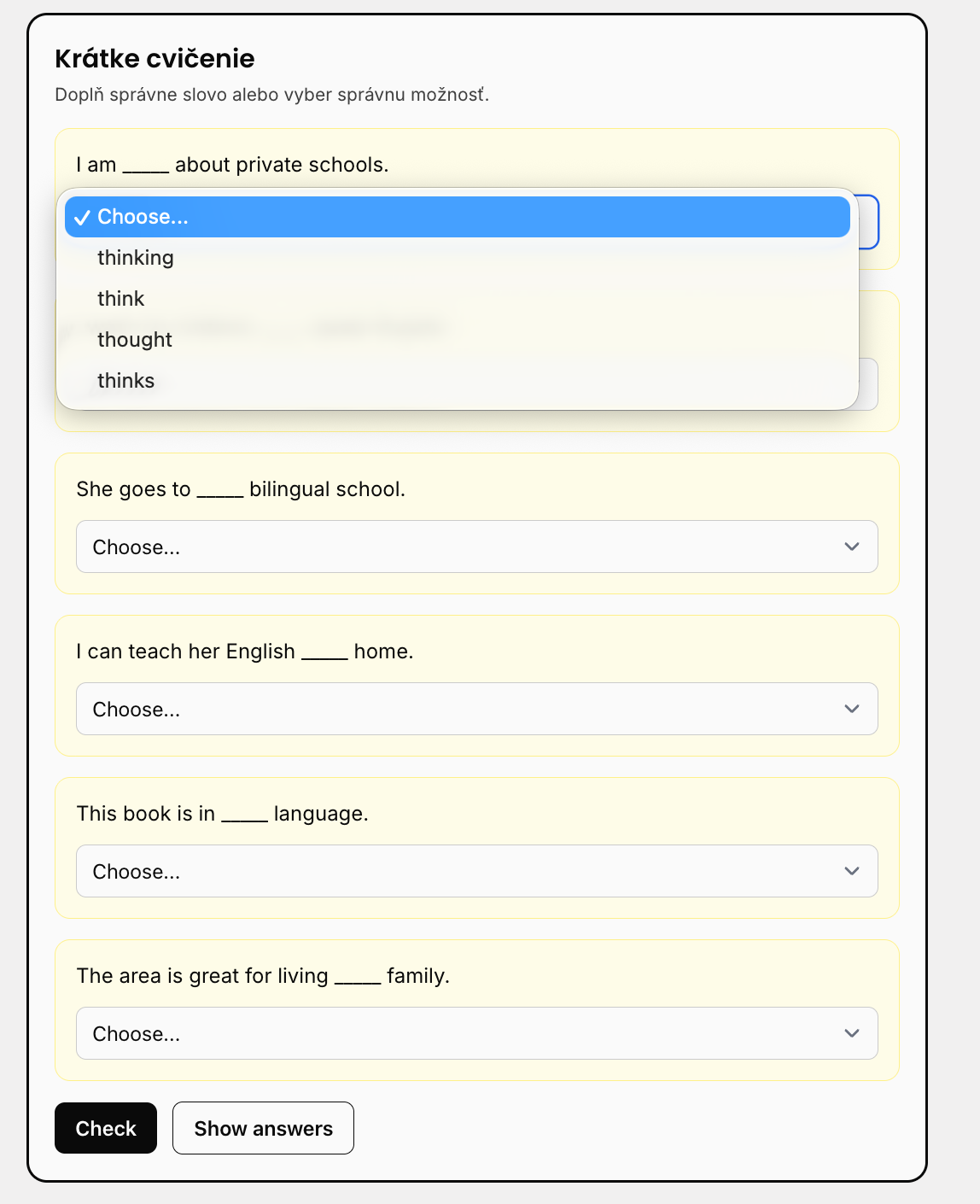The image size is (980, 1204).
Task: Open dropdown for 'She goes to ___ bilingual school'
Action: tap(477, 546)
